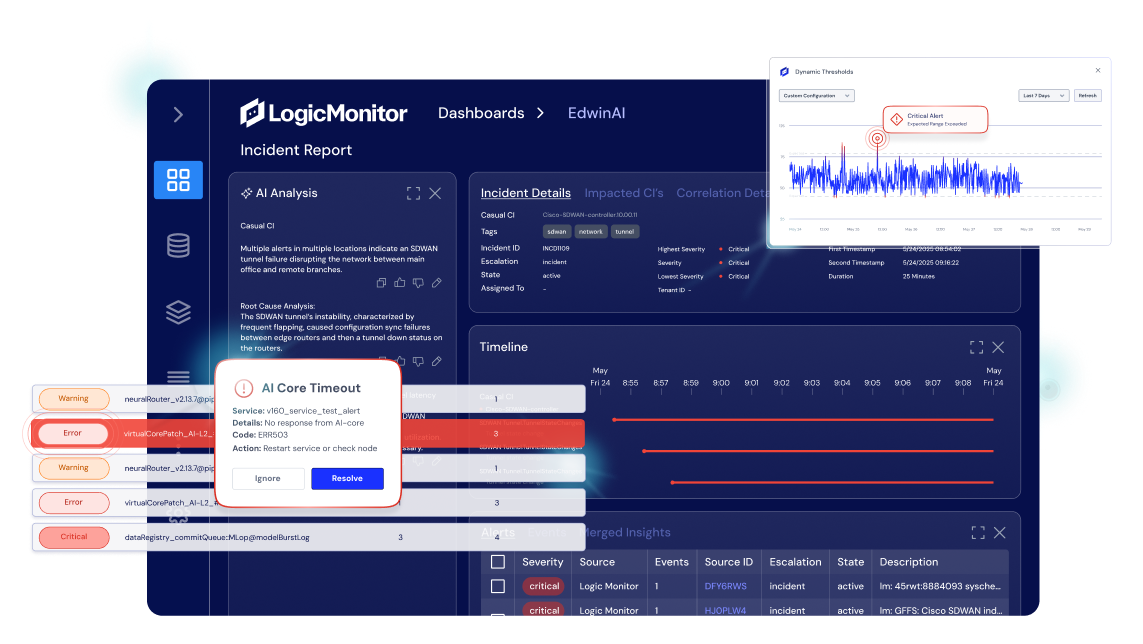Click the top Warning badge for neuralRouter

[x=74, y=399]
